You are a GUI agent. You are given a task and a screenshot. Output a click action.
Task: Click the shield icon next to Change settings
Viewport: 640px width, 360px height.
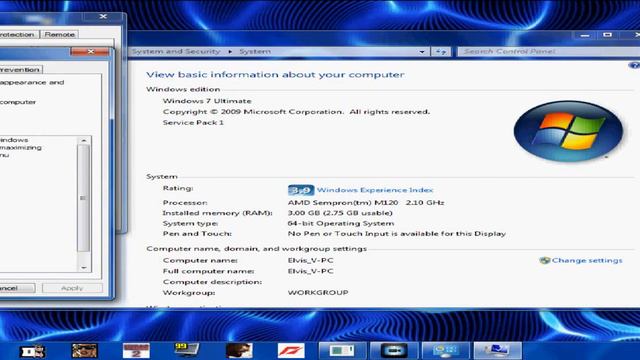point(544,260)
